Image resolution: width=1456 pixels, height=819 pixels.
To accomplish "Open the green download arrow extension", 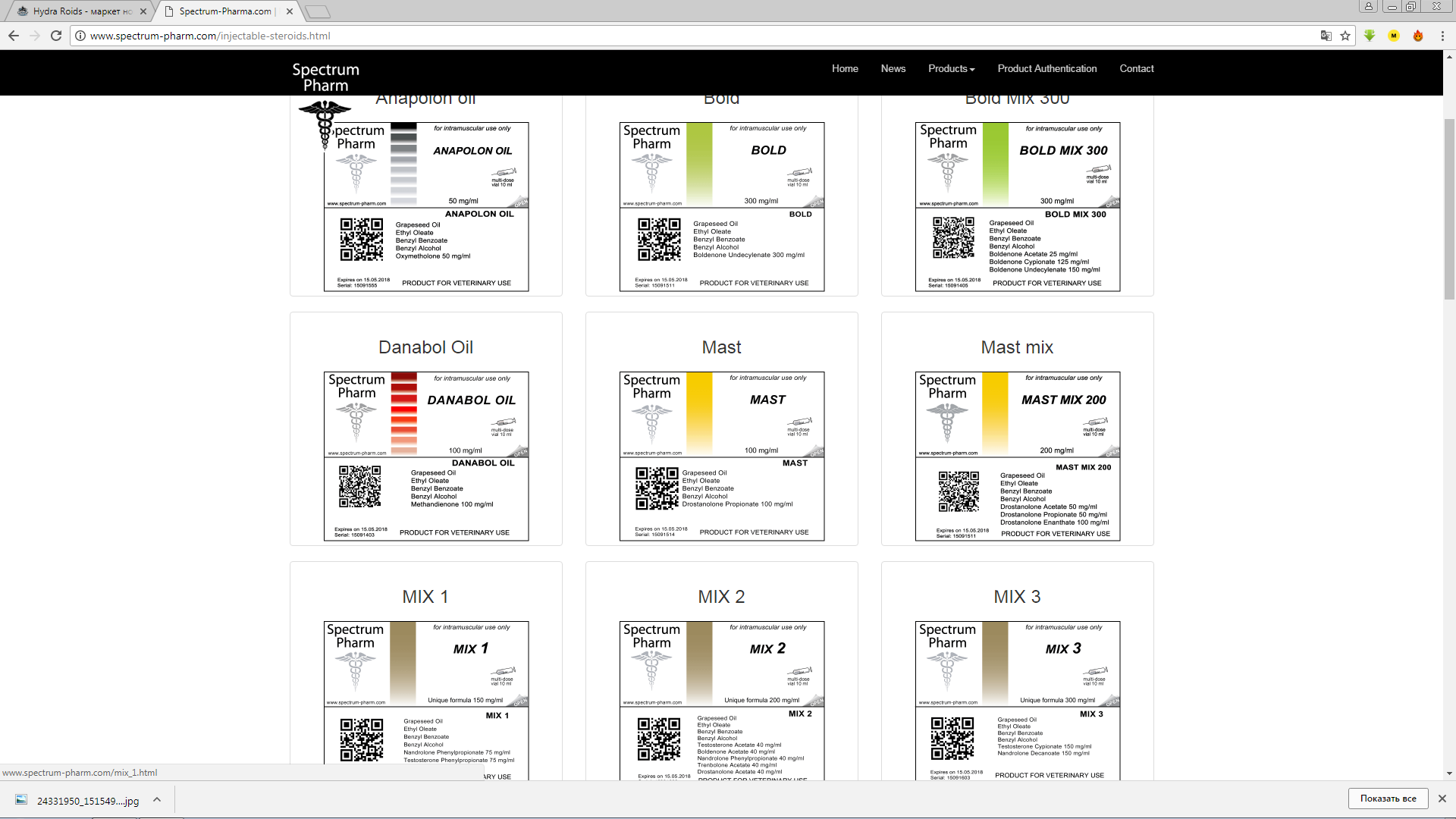I will [x=1370, y=36].
